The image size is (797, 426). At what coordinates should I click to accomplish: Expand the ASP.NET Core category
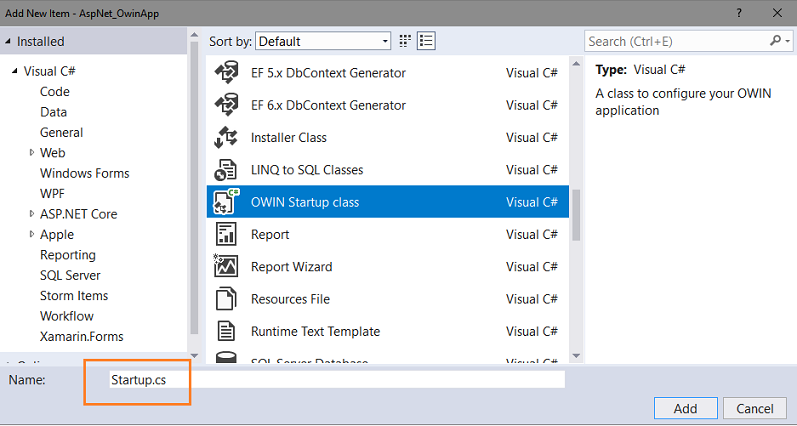(32, 214)
